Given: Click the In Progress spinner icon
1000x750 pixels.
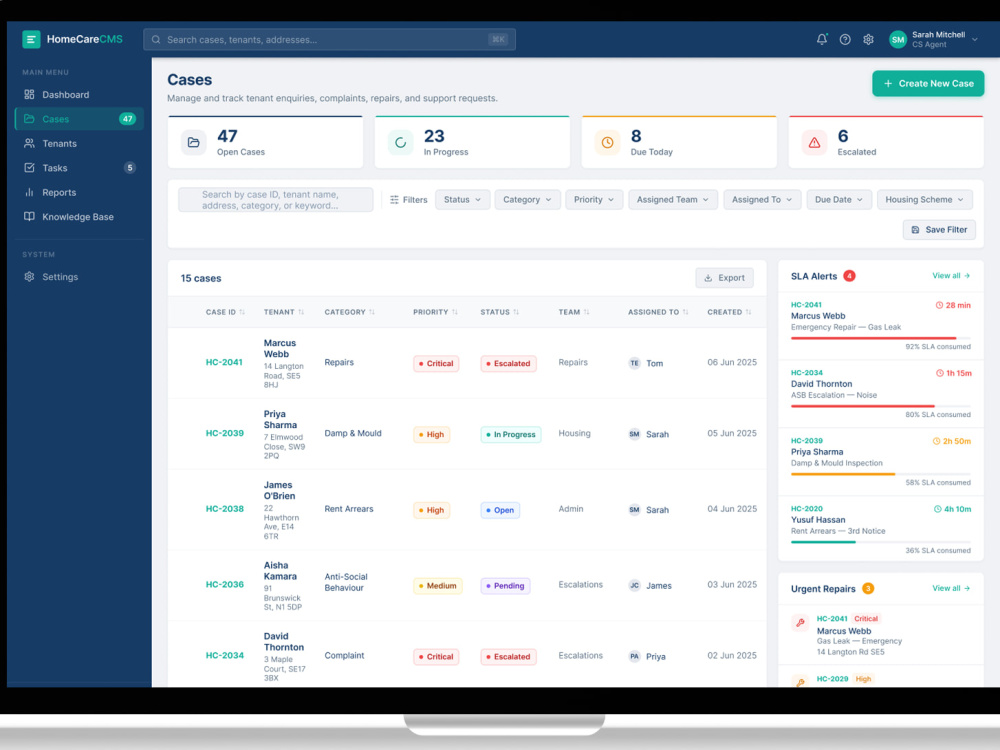Looking at the screenshot, I should tap(401, 143).
